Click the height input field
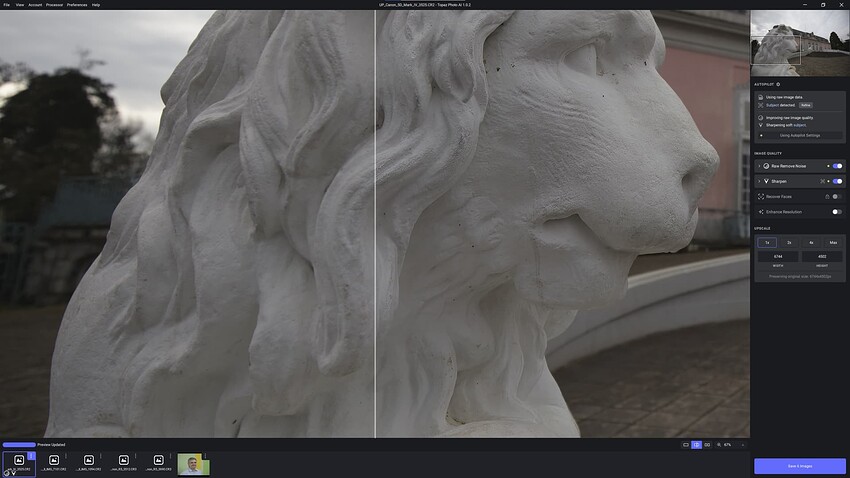Image resolution: width=850 pixels, height=478 pixels. [x=822, y=256]
